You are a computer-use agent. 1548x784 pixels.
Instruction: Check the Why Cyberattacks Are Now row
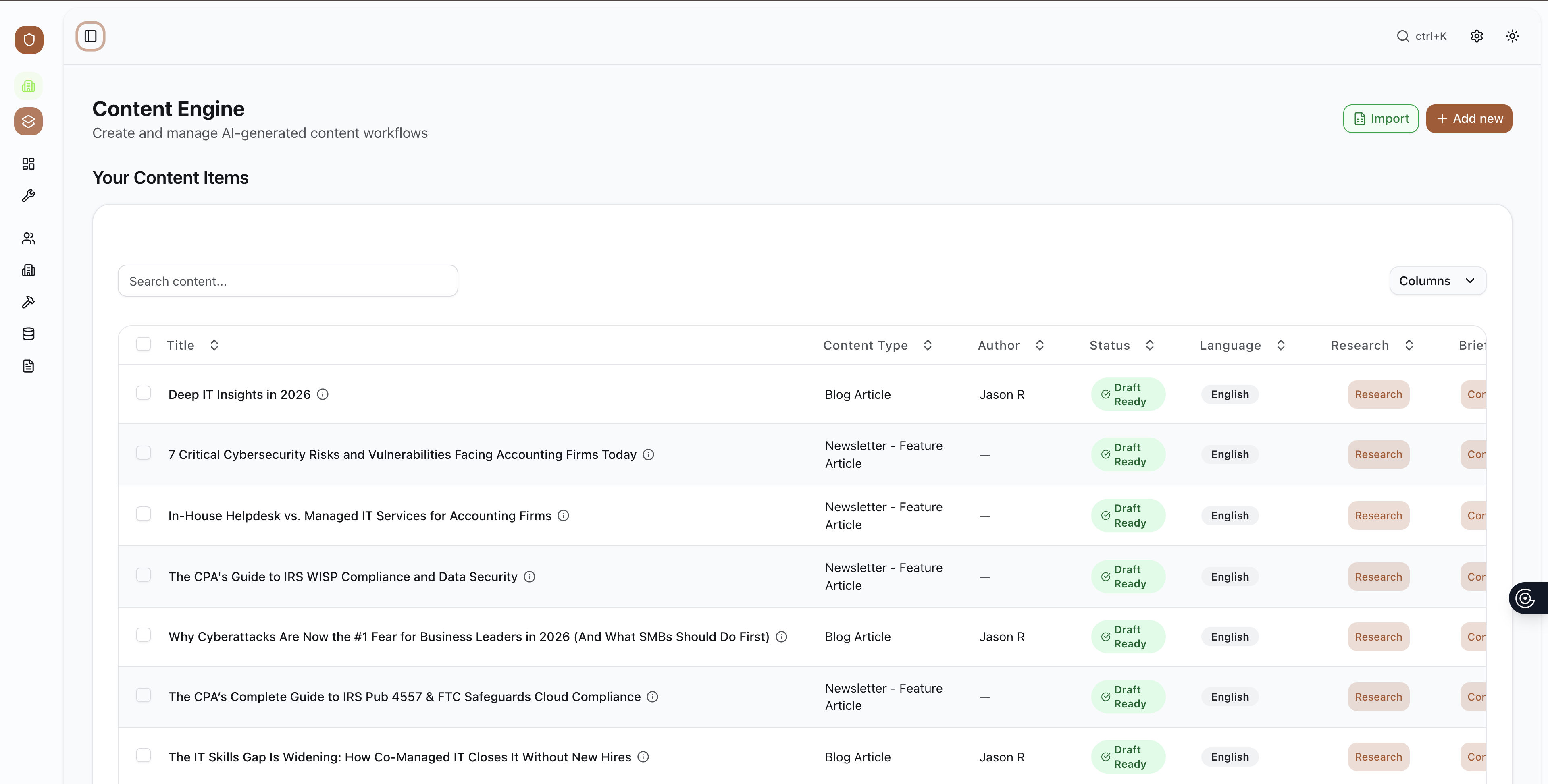pos(144,635)
